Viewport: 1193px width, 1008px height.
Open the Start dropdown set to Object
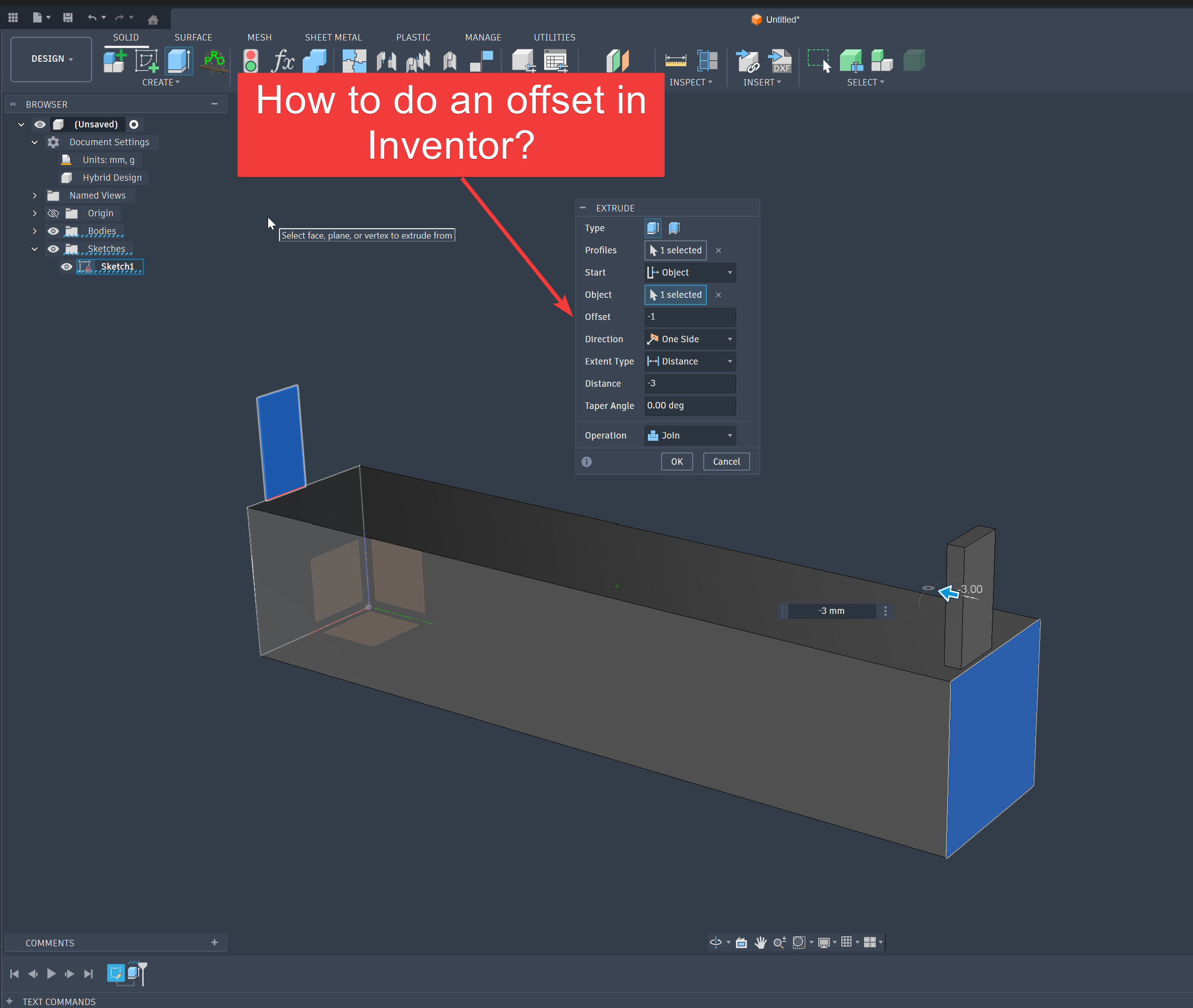pyautogui.click(x=690, y=273)
